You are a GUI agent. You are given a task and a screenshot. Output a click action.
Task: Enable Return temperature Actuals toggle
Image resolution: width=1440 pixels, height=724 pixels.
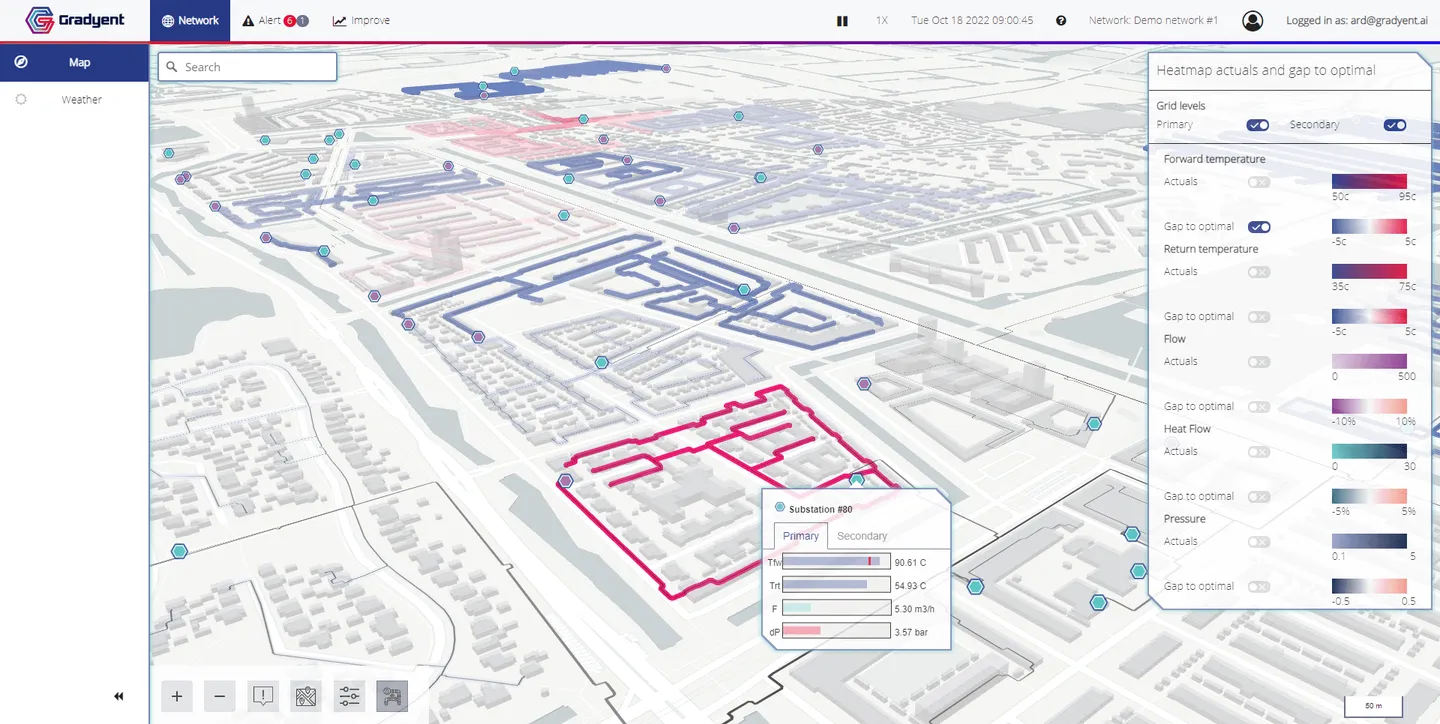[x=1259, y=272]
